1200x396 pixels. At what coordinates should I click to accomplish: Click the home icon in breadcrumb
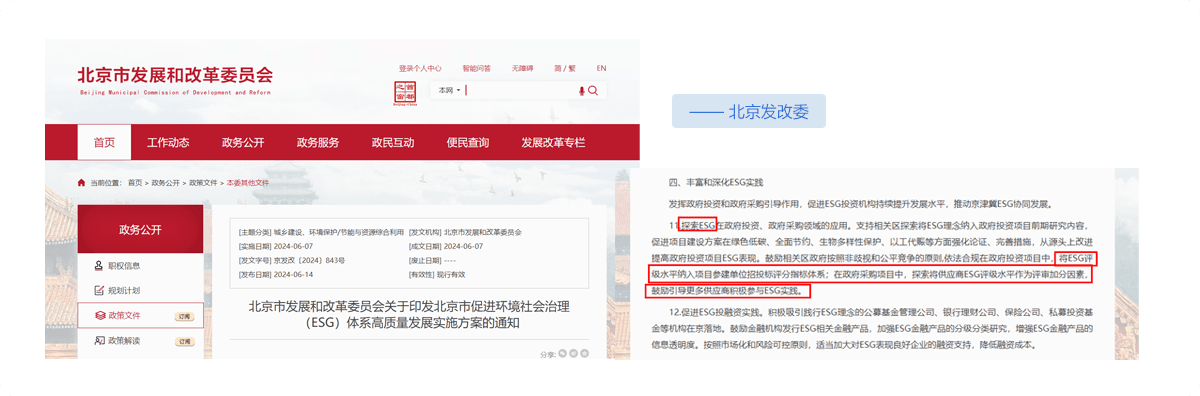pos(82,183)
